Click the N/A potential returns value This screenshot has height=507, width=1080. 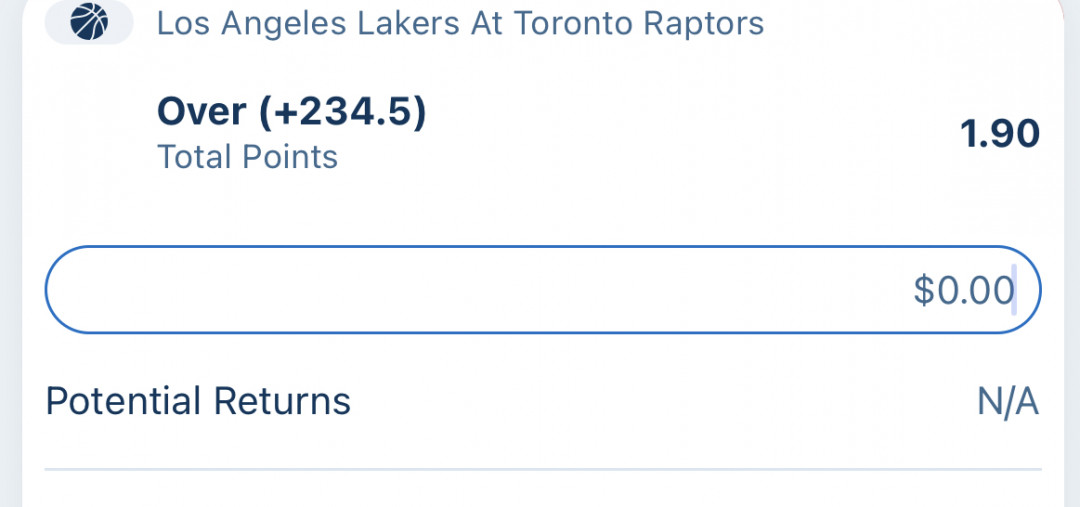click(x=1008, y=402)
